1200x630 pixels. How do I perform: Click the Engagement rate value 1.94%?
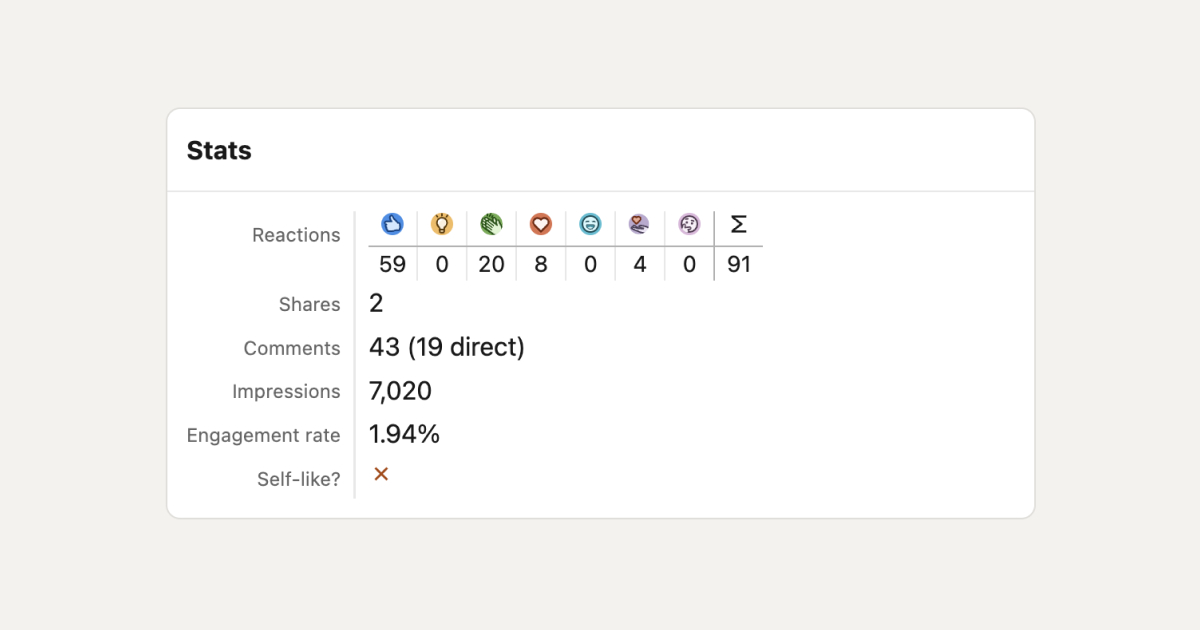point(404,434)
